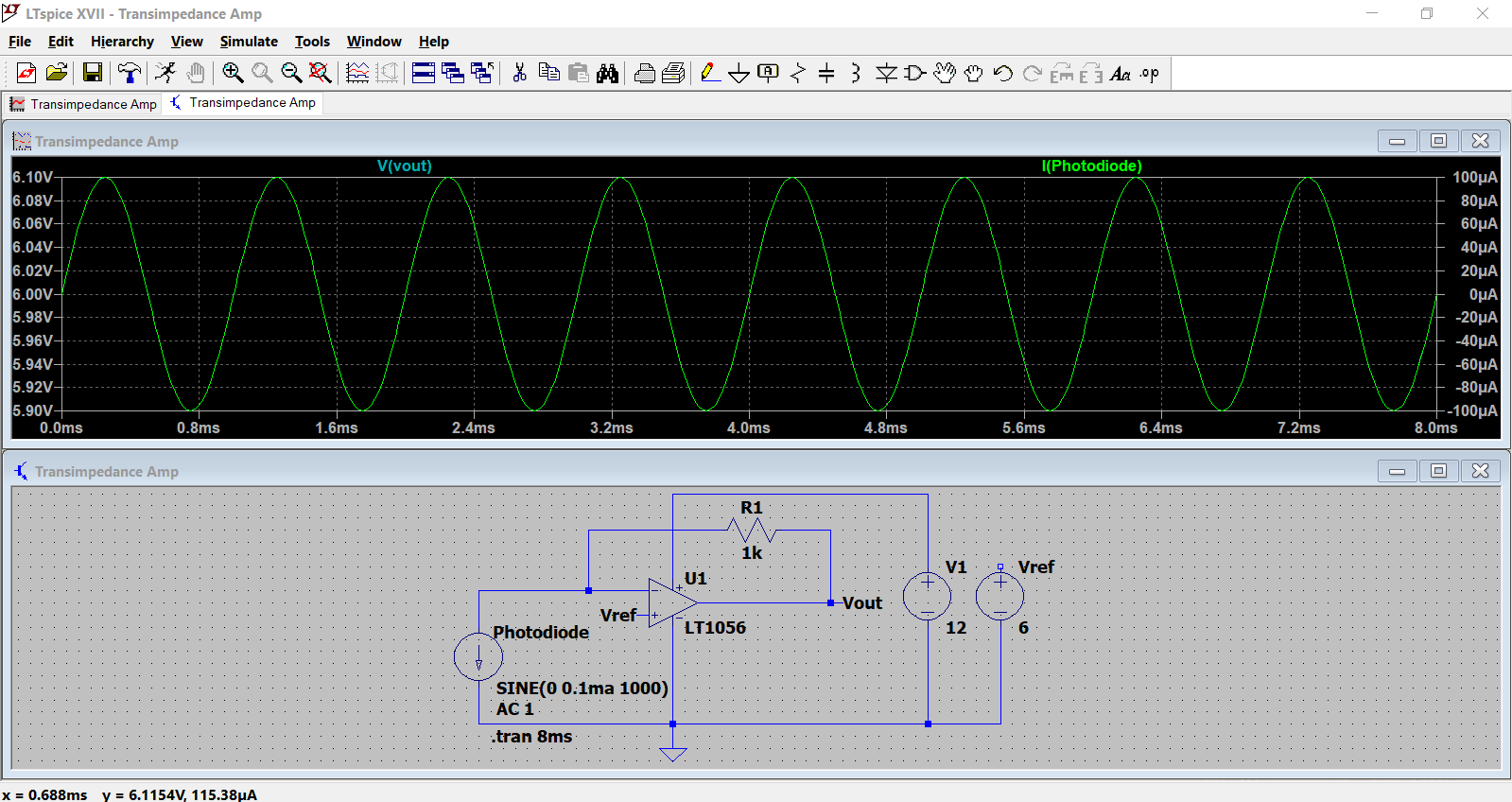Open the Hierarchy menu
This screenshot has width=1512, height=802.
click(122, 42)
